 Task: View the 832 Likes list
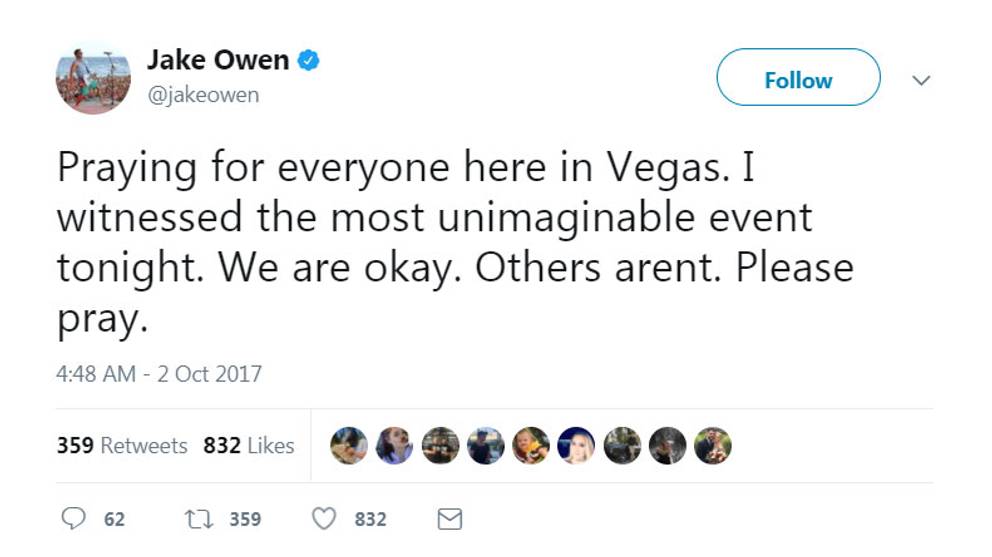click(x=249, y=446)
